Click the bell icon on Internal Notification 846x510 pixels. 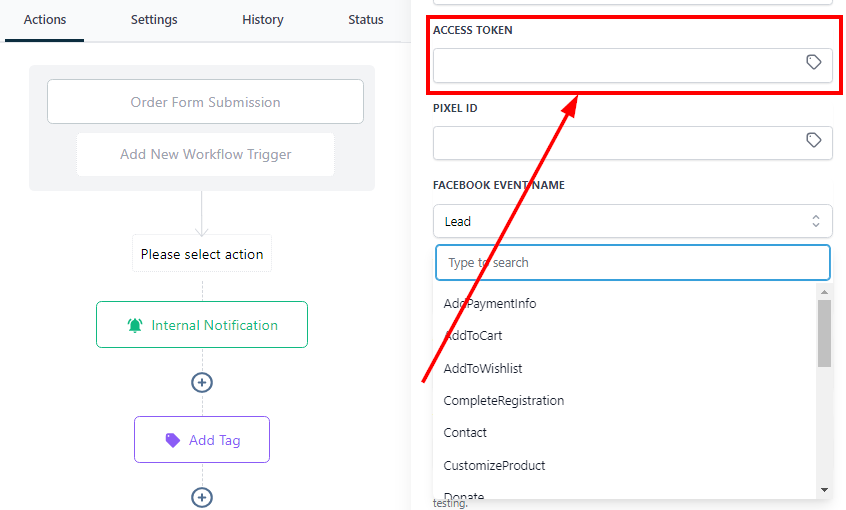click(x=135, y=325)
